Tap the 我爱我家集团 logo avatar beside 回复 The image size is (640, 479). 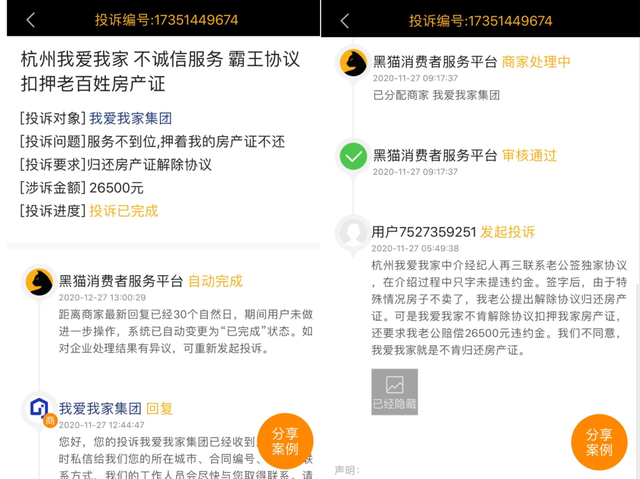[x=39, y=409]
